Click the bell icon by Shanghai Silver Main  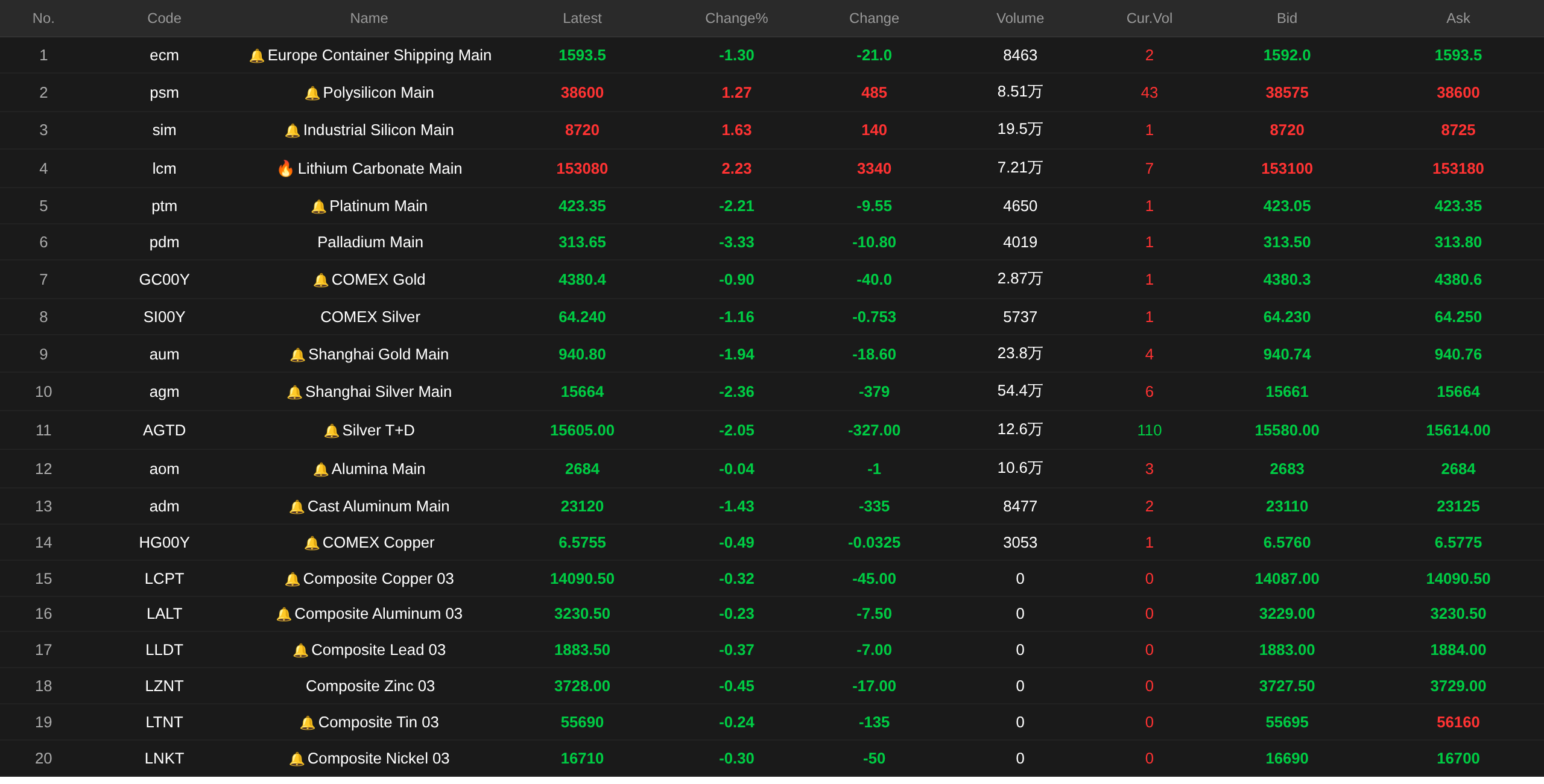click(294, 392)
